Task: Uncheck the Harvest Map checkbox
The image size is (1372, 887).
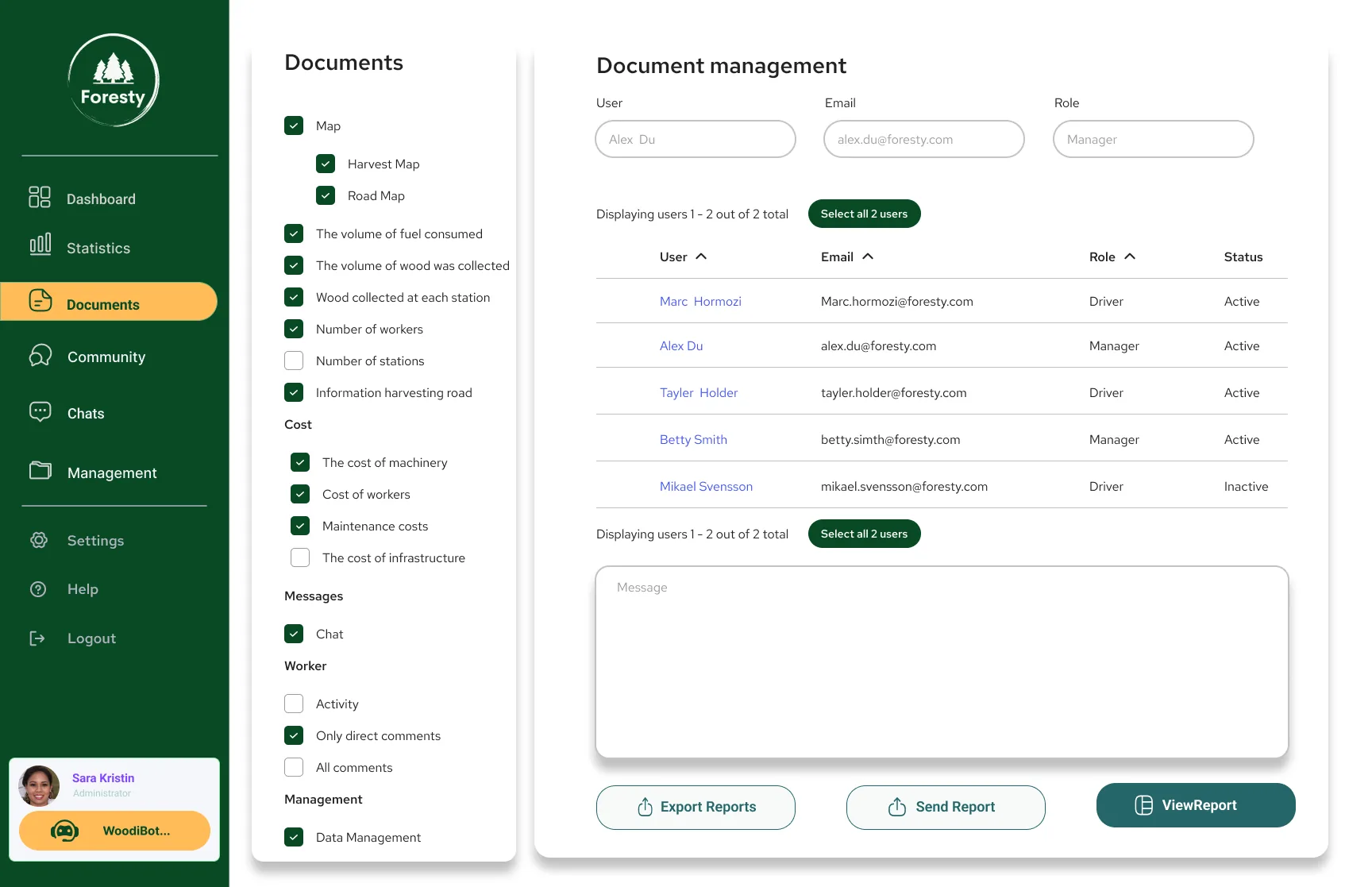Action: click(326, 164)
